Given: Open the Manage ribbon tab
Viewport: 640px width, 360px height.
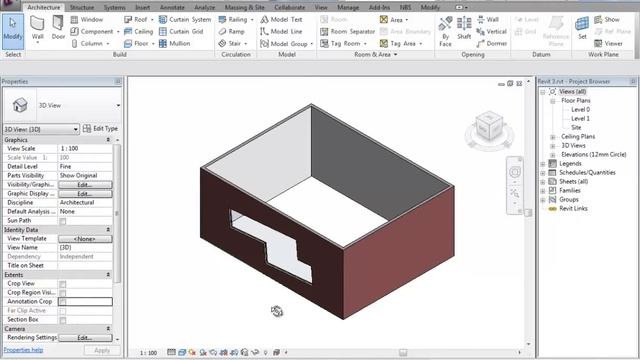Looking at the screenshot, I should tap(348, 7).
